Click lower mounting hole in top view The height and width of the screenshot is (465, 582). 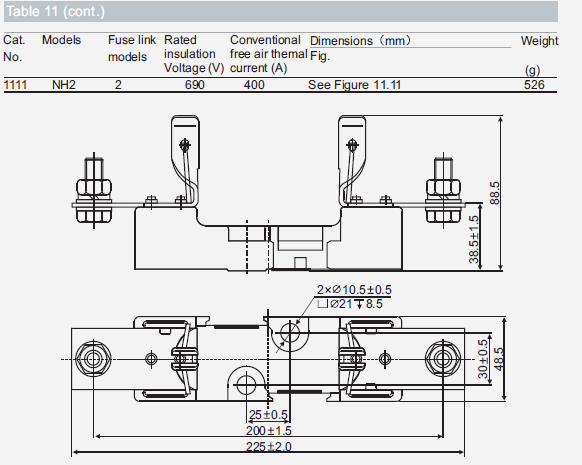pyautogui.click(x=246, y=385)
